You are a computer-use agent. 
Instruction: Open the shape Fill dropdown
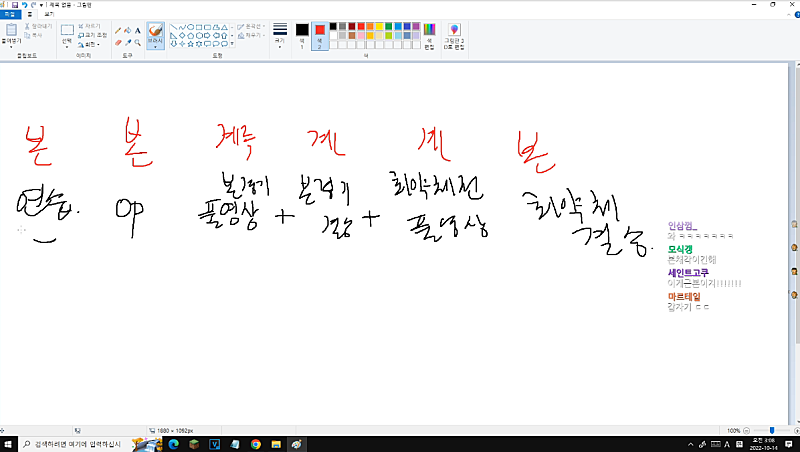(251, 35)
